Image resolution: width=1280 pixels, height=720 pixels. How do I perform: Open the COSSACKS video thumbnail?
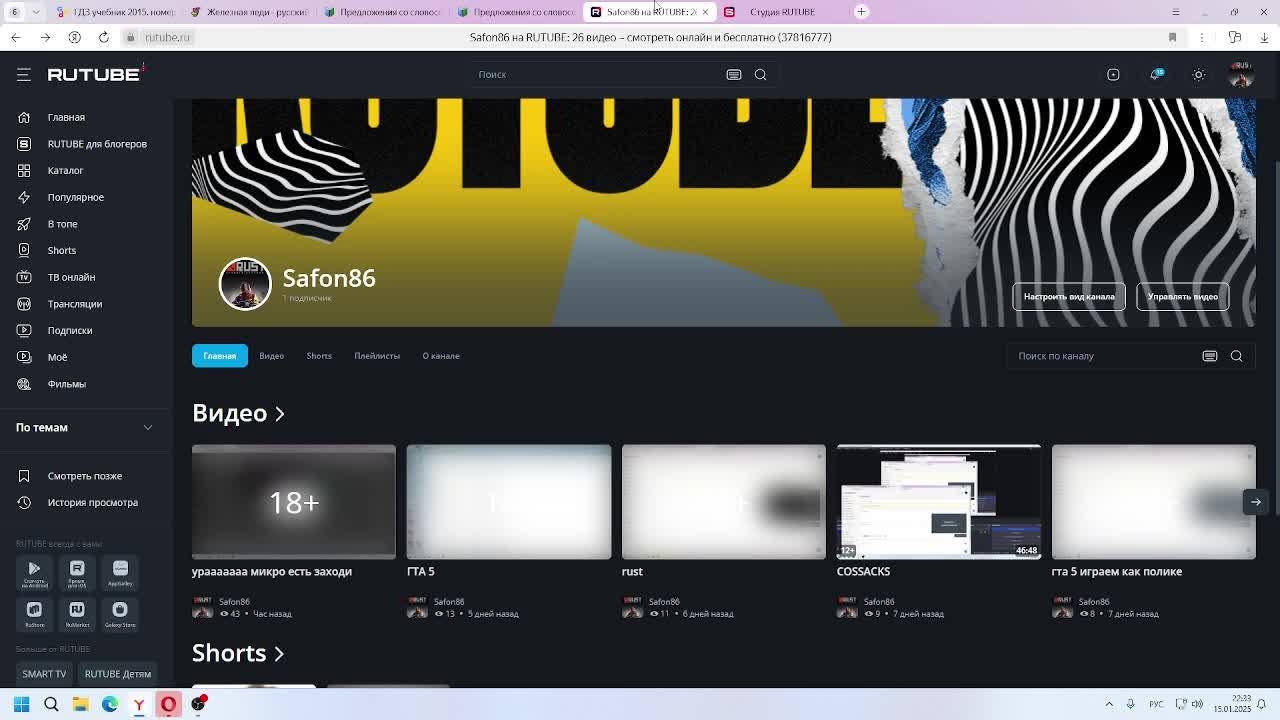pos(939,502)
